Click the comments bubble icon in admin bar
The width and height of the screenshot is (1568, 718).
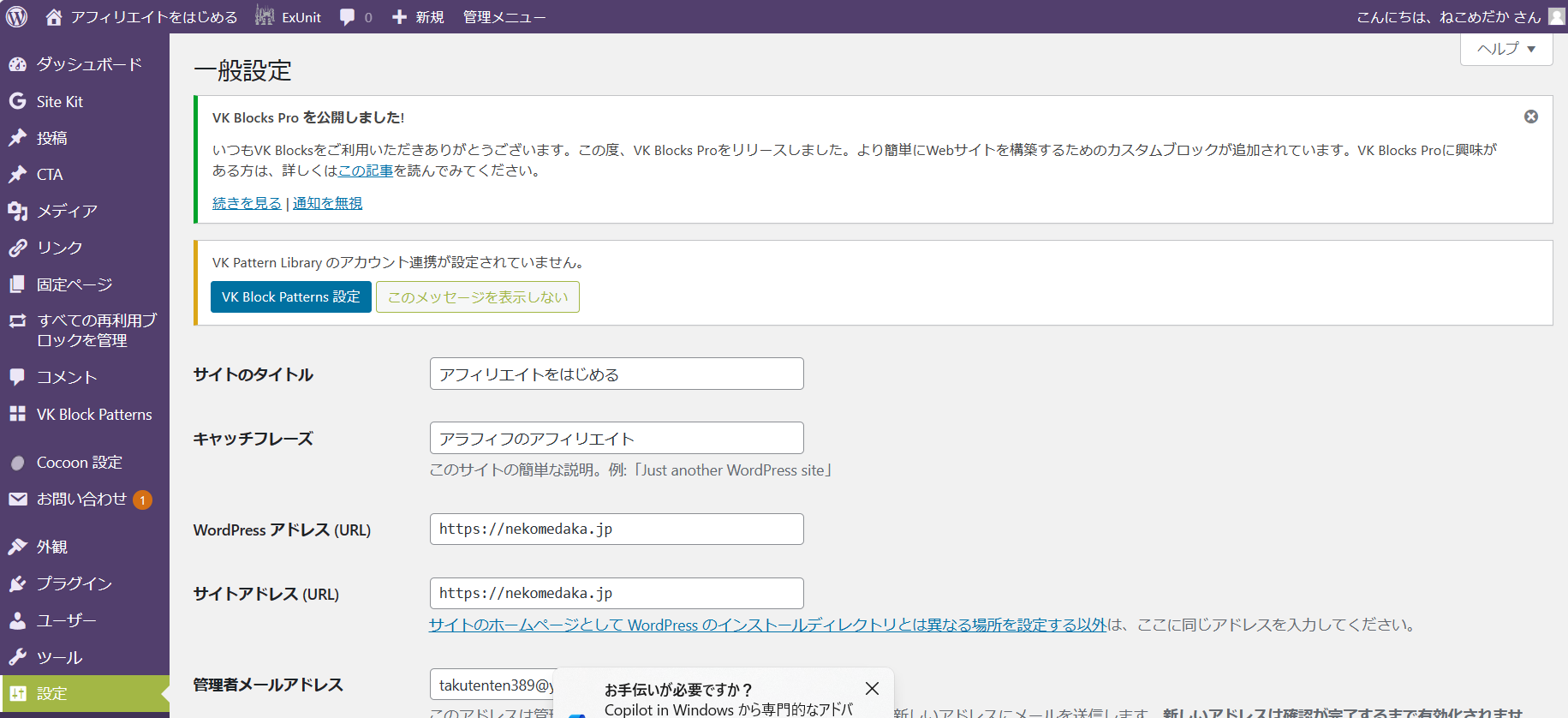pyautogui.click(x=347, y=17)
